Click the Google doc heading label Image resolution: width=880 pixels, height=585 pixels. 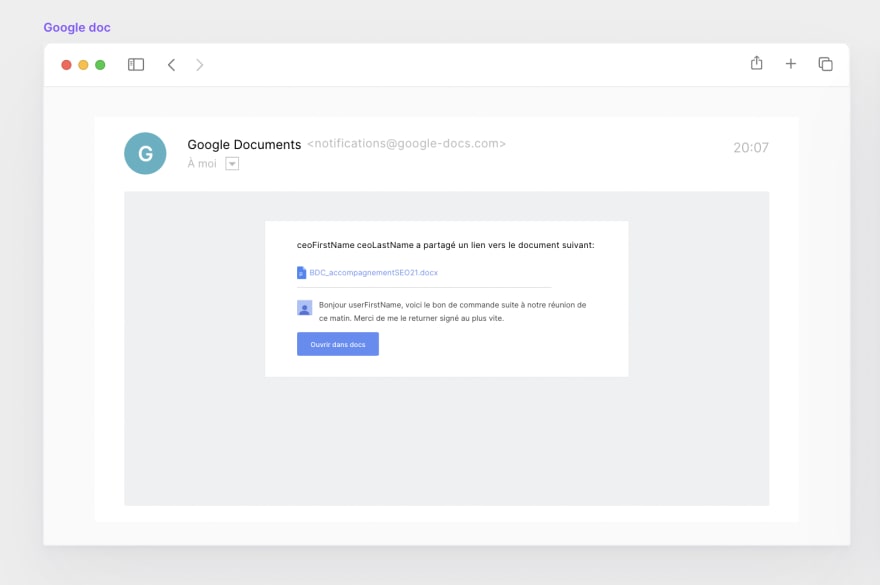(x=77, y=28)
